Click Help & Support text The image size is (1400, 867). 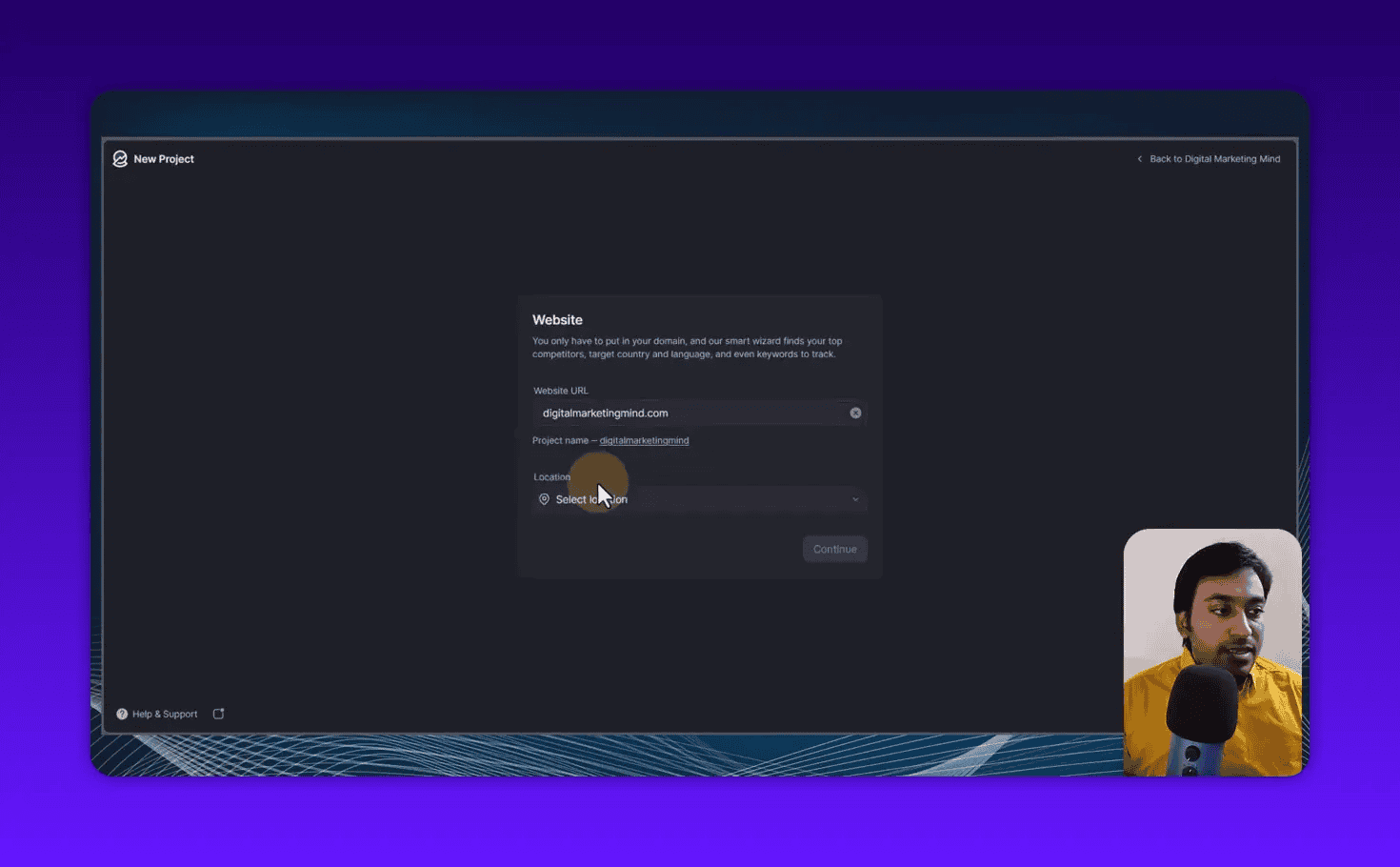point(164,713)
